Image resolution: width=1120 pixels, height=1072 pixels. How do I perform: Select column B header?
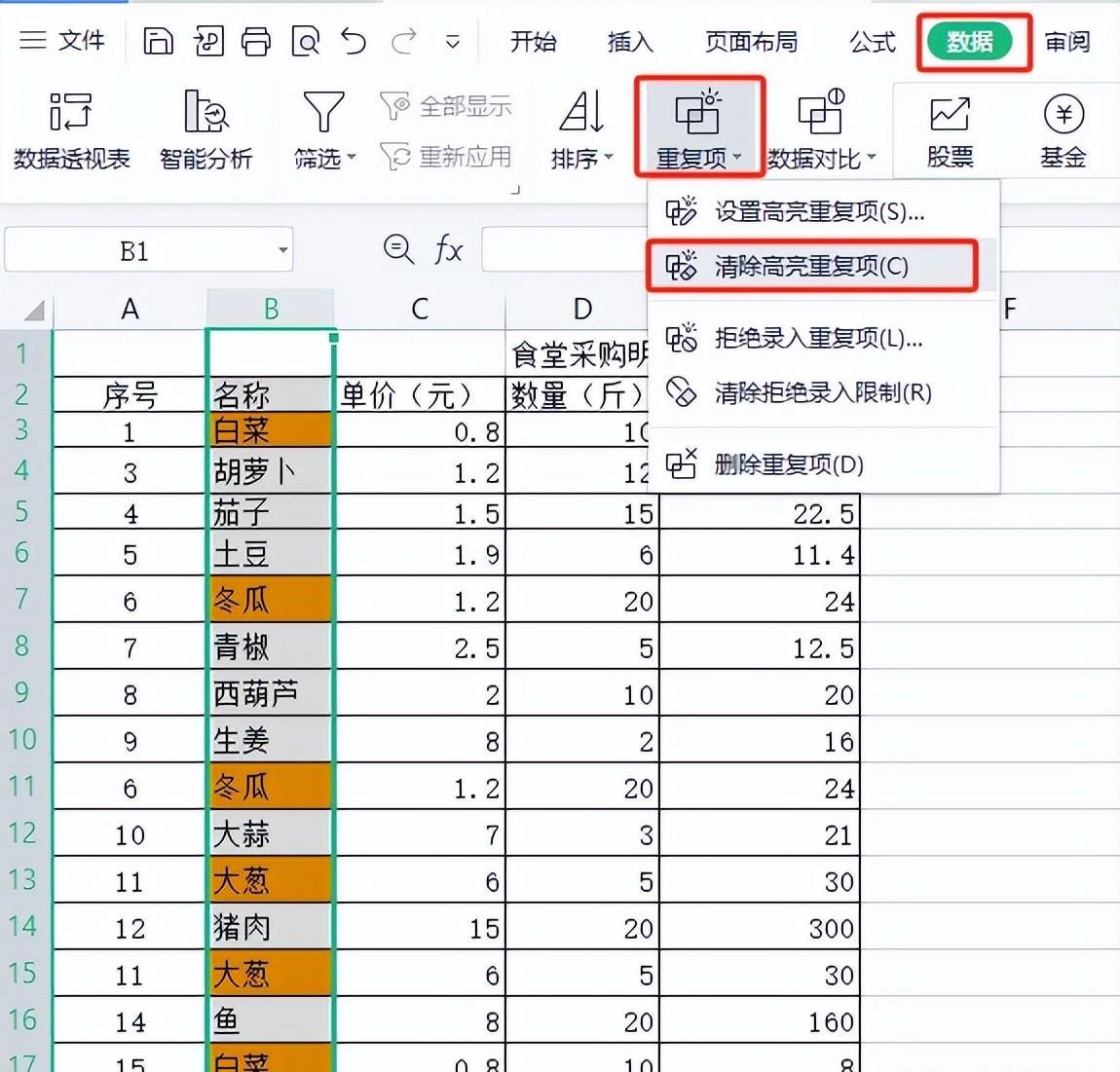pyautogui.click(x=271, y=310)
